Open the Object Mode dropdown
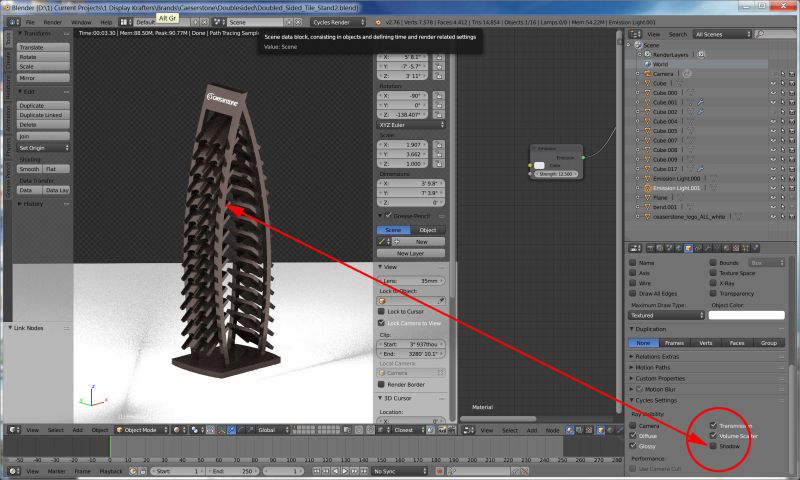This screenshot has width=800, height=480. 141,430
